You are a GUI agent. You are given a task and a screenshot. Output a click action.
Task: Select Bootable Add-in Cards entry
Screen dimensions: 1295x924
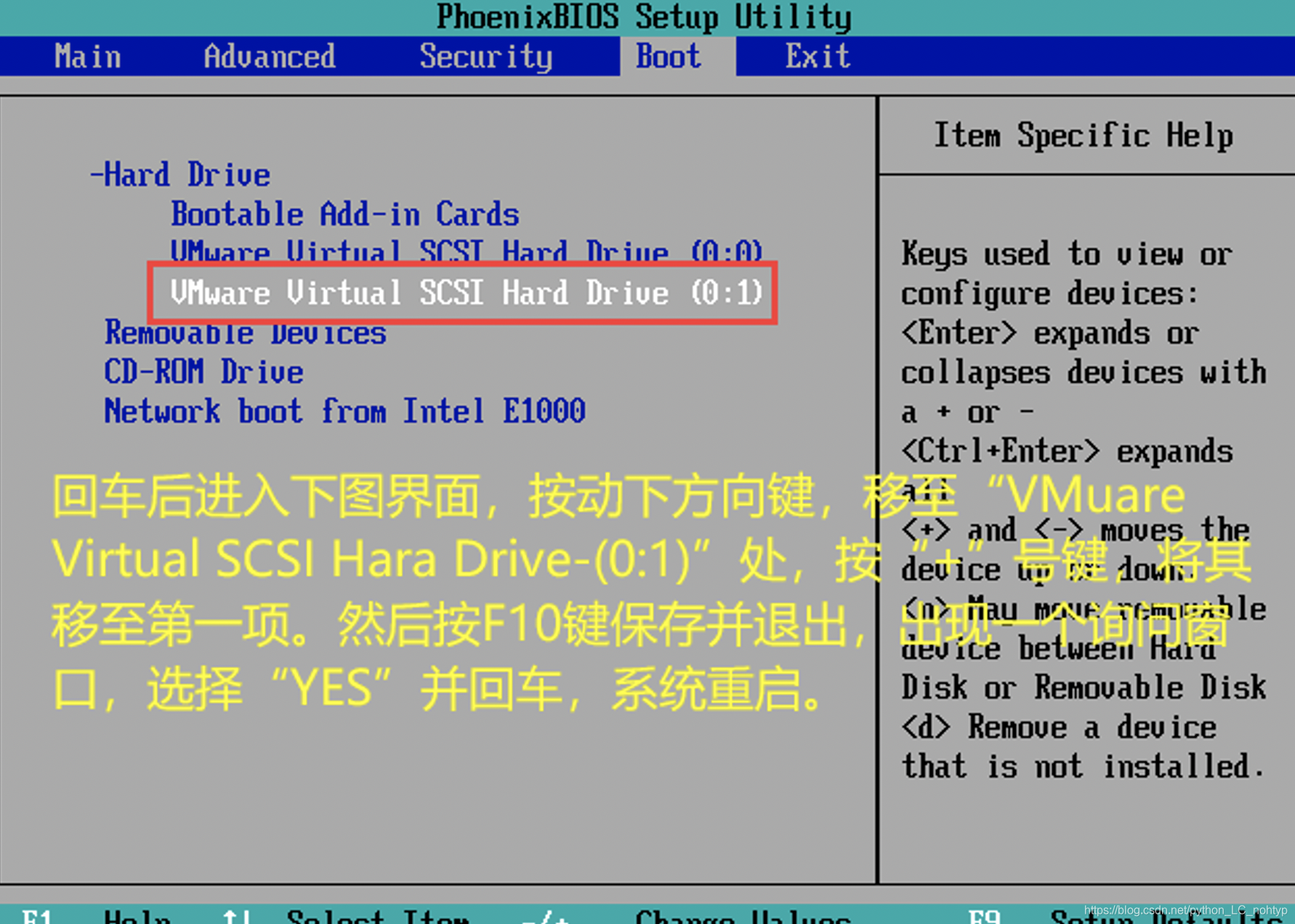345,214
